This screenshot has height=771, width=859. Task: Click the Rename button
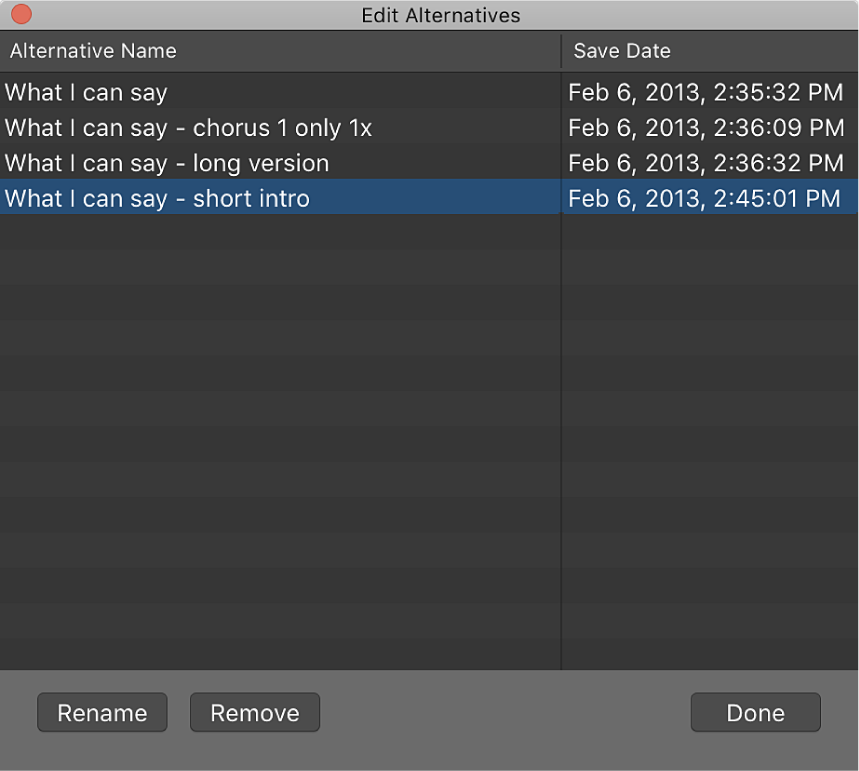click(x=101, y=712)
